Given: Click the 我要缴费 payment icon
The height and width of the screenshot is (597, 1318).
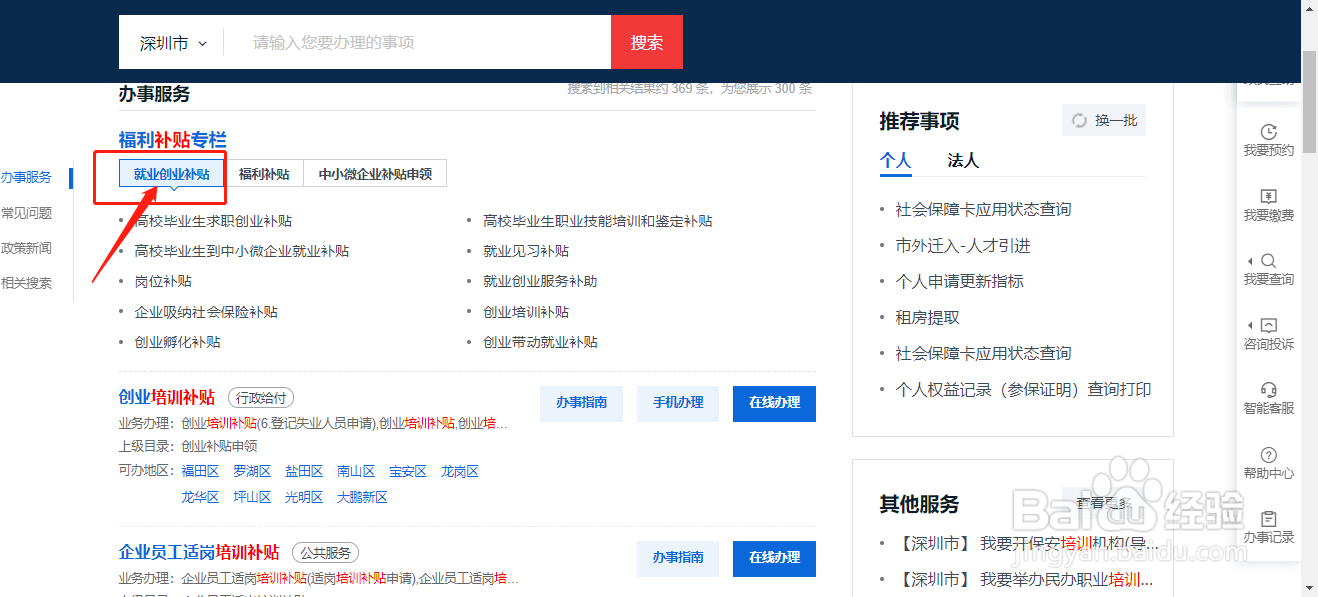Looking at the screenshot, I should pos(1268,205).
